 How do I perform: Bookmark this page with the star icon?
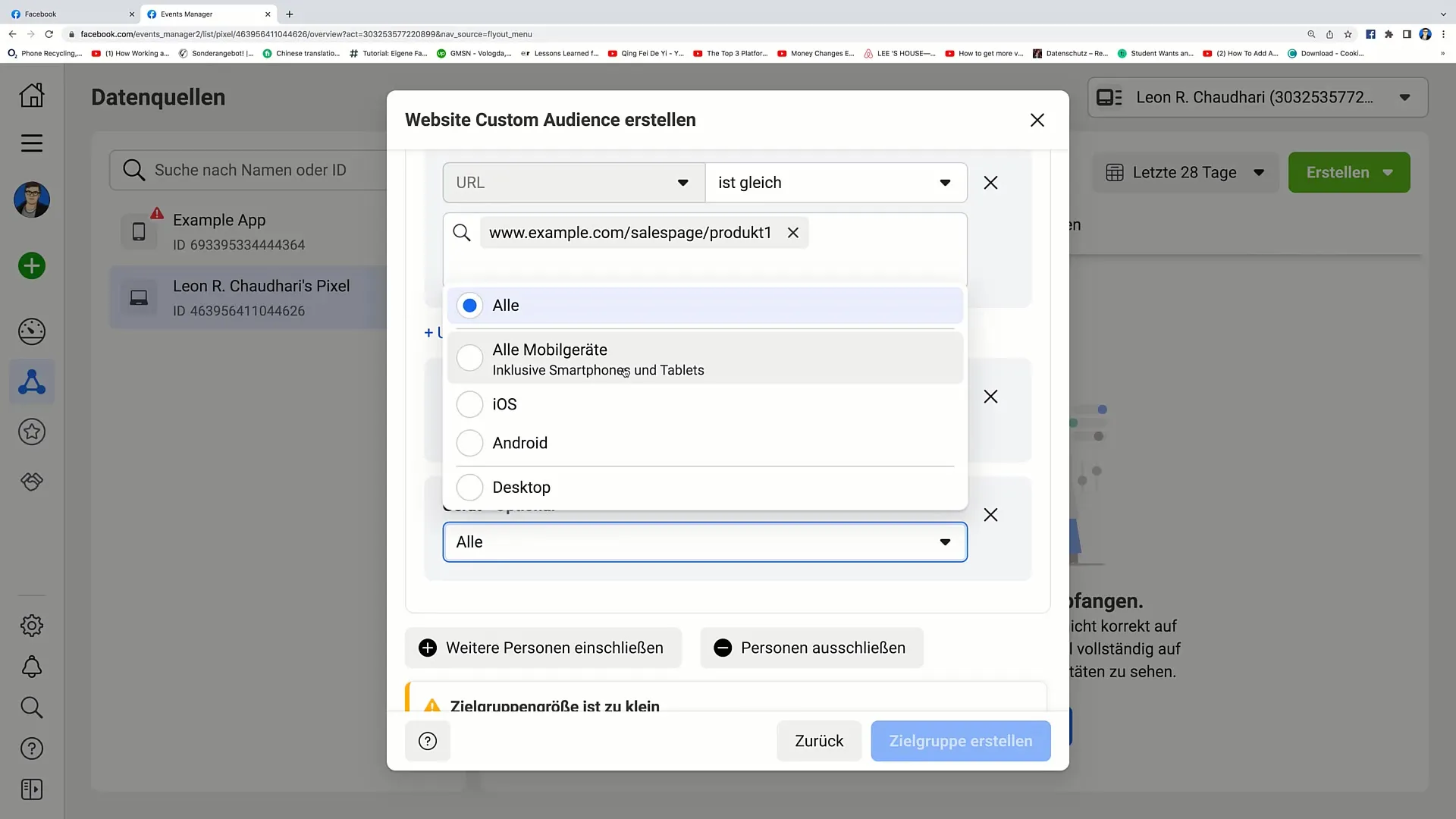(x=1348, y=34)
